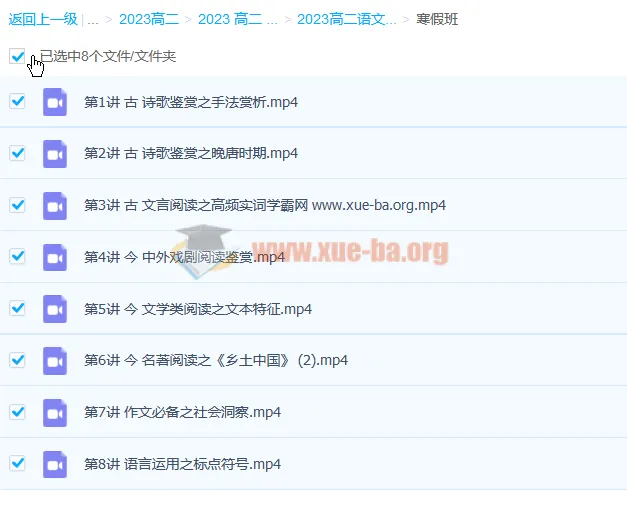The width and height of the screenshot is (627, 505).
Task: Expand the collapsed breadcrumb ellipsis
Action: coord(92,19)
